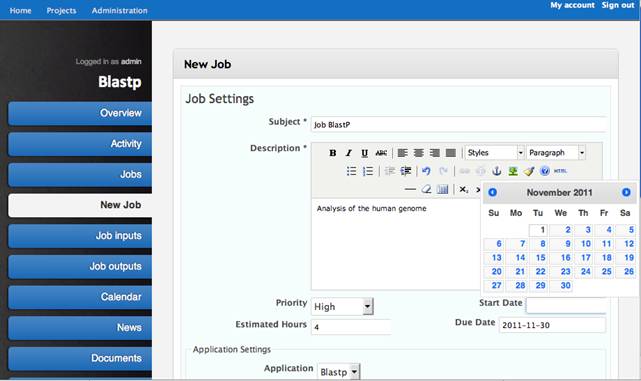
Task: Toggle underline formatting in the editor
Action: (365, 153)
